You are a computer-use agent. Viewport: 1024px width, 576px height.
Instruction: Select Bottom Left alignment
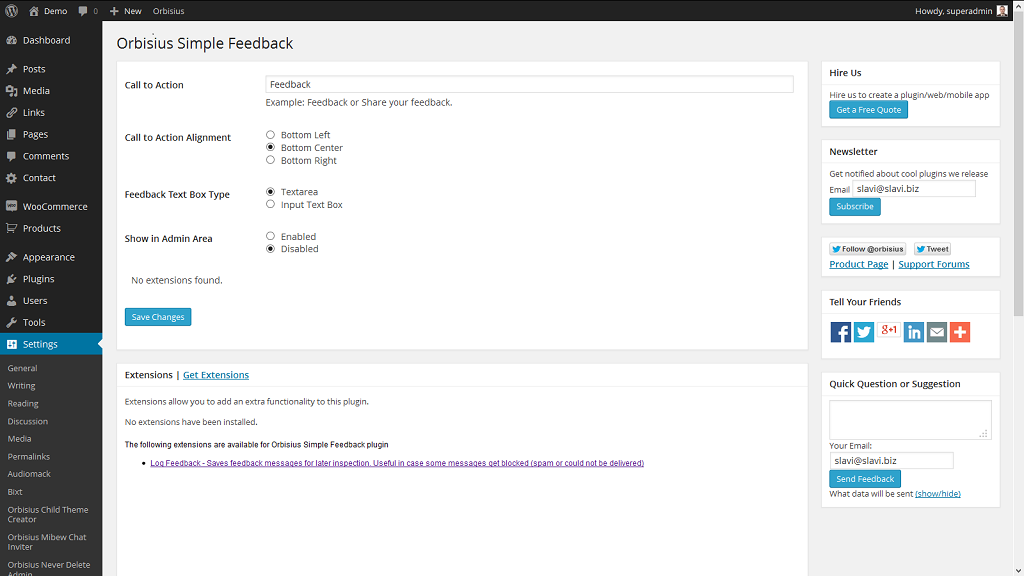click(270, 135)
